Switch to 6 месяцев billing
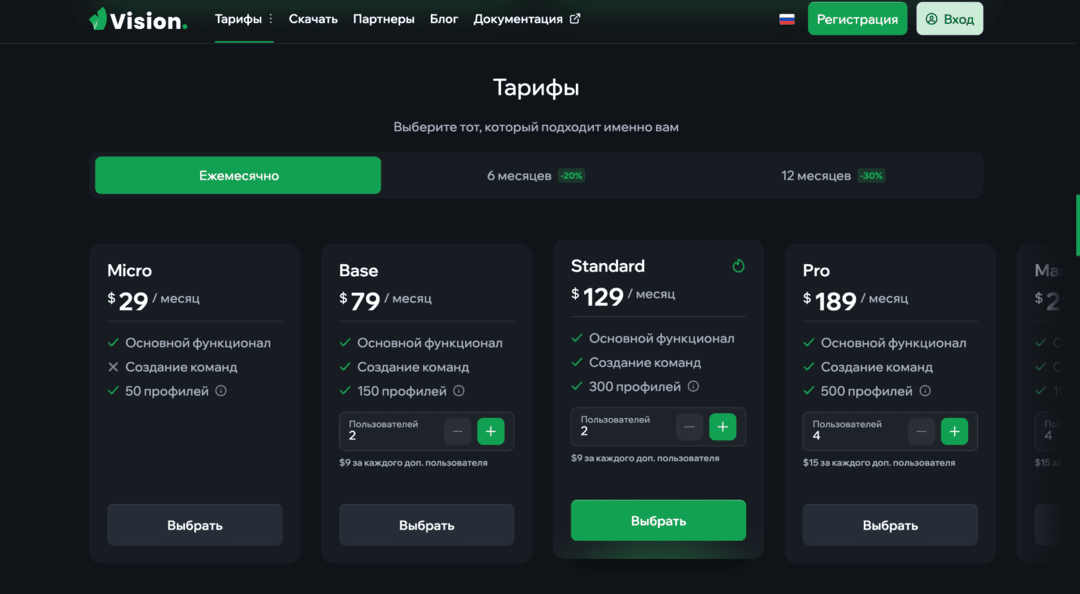The width and height of the screenshot is (1080, 594). [535, 176]
